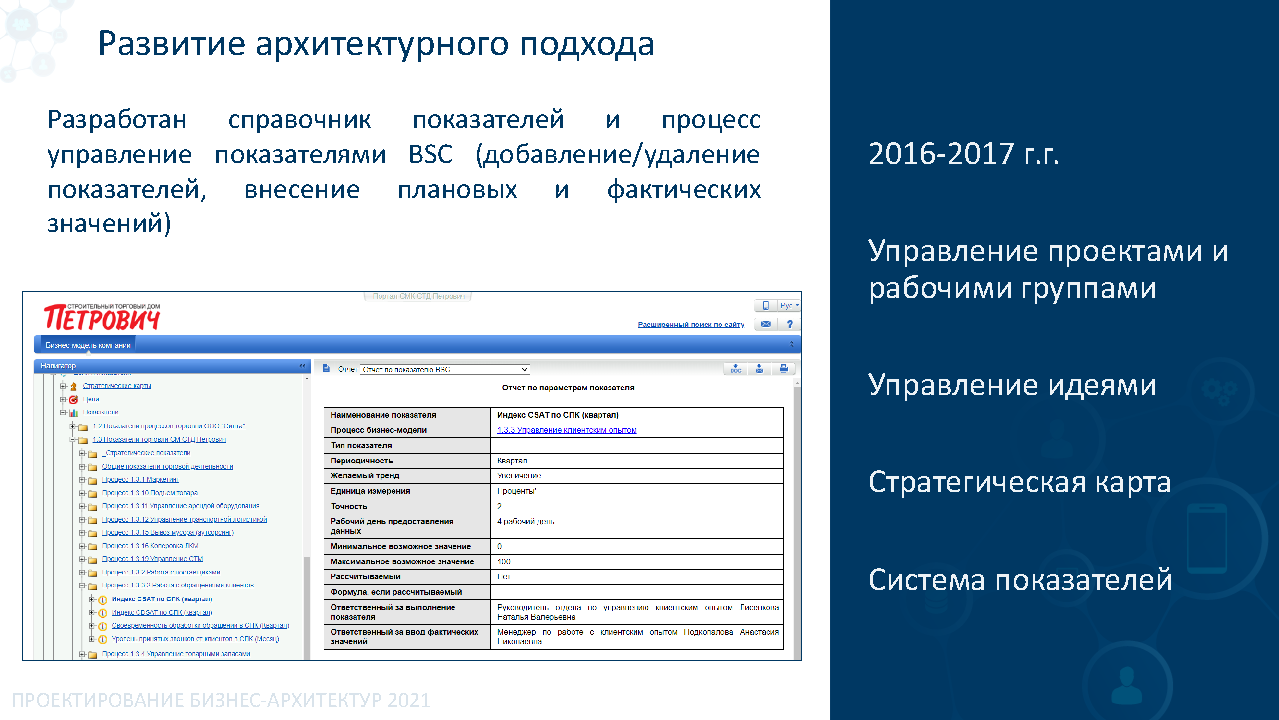Click the Наименование показателя label cell
The width and height of the screenshot is (1279, 720).
coord(409,414)
